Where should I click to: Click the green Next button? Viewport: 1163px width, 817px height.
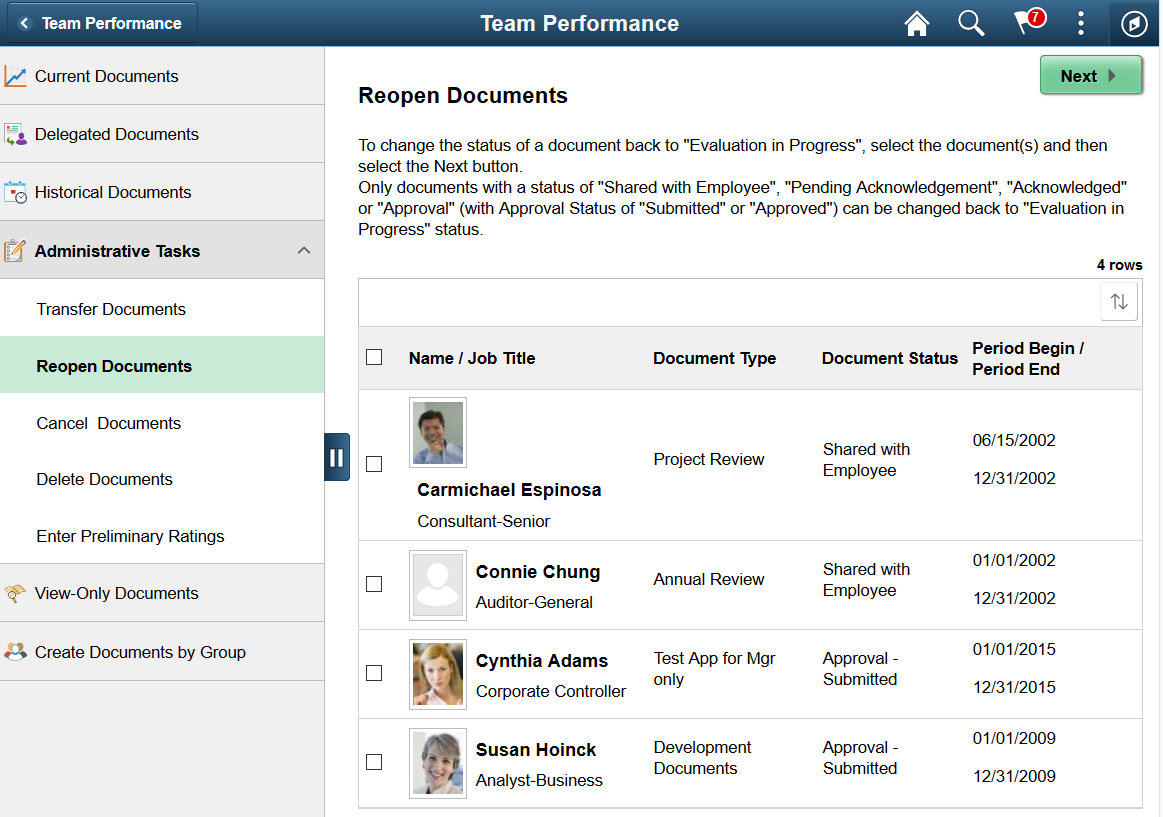click(x=1090, y=76)
